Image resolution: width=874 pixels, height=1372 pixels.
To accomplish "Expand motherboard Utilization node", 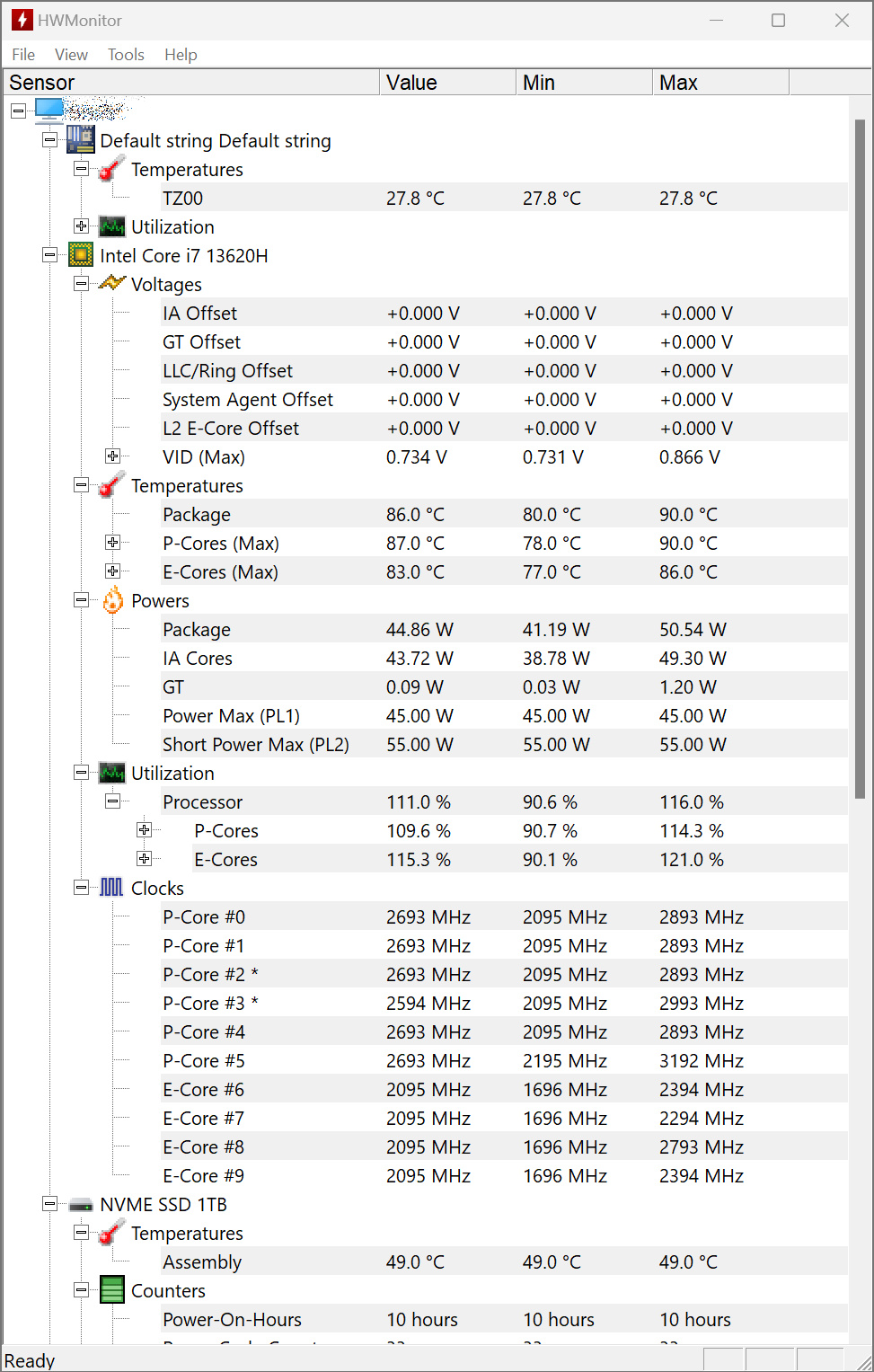I will point(81,226).
